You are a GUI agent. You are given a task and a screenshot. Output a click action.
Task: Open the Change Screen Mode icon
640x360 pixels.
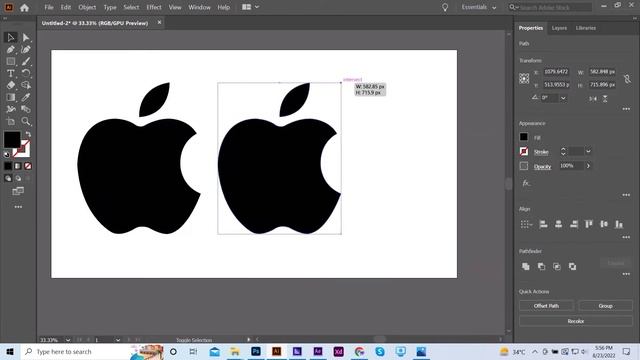(18, 191)
